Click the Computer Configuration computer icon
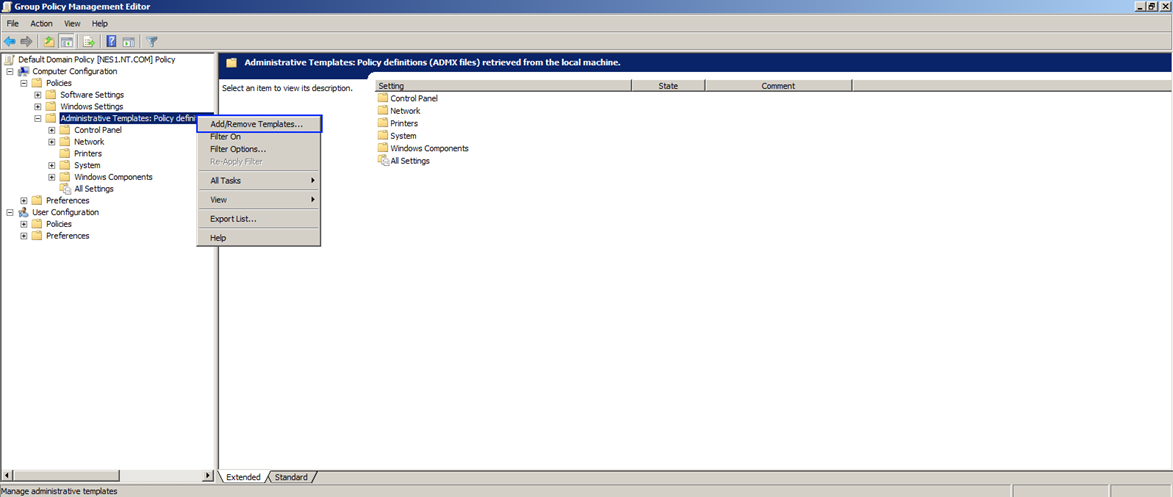Screen dimensions: 1173x497 24,71
